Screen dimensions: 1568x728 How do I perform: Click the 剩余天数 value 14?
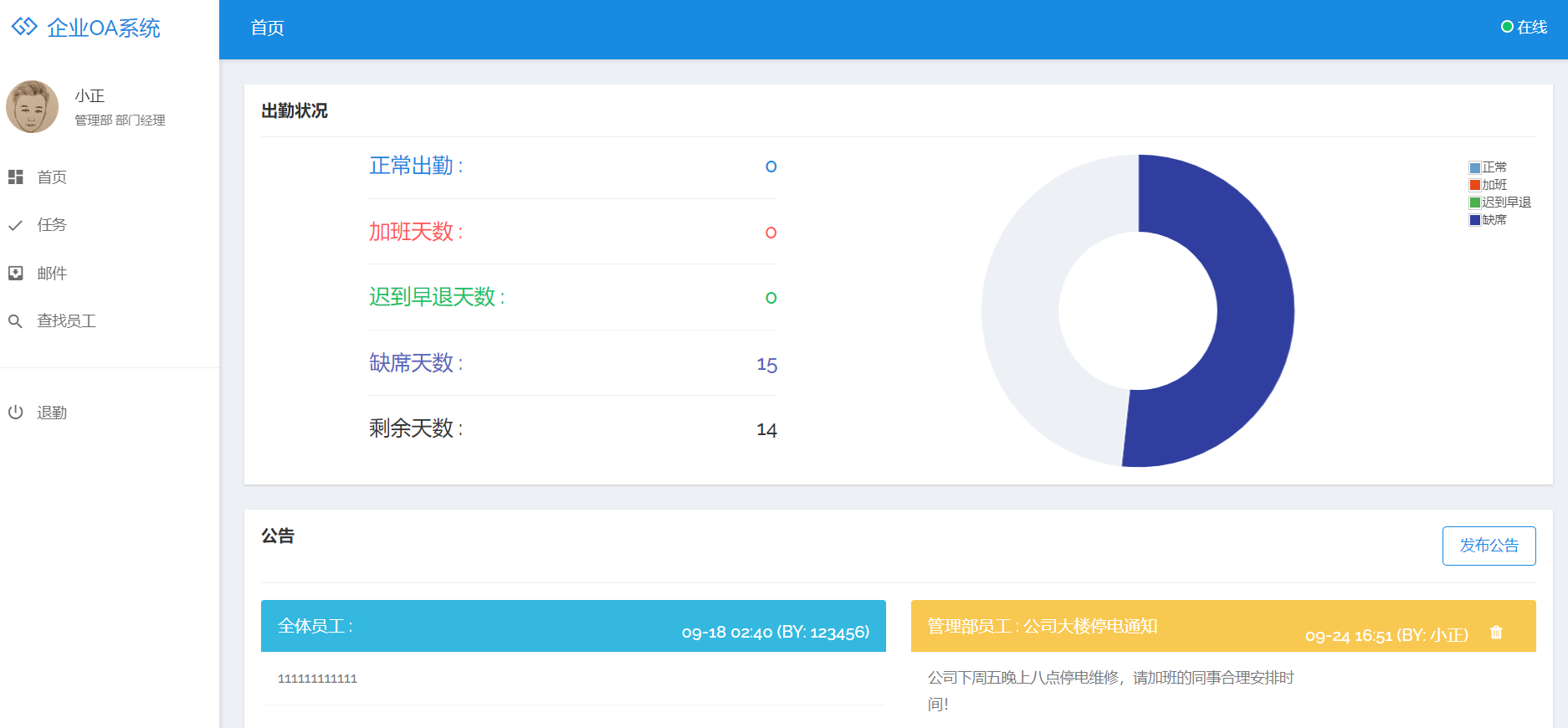click(x=767, y=430)
